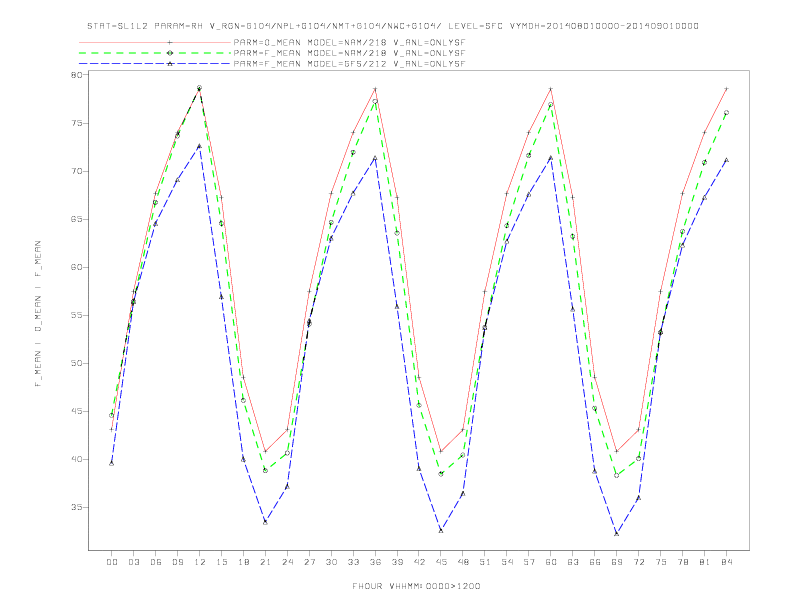Click the green circle data point at hour 36
Viewport: 792px width, 612px height.
point(375,101)
